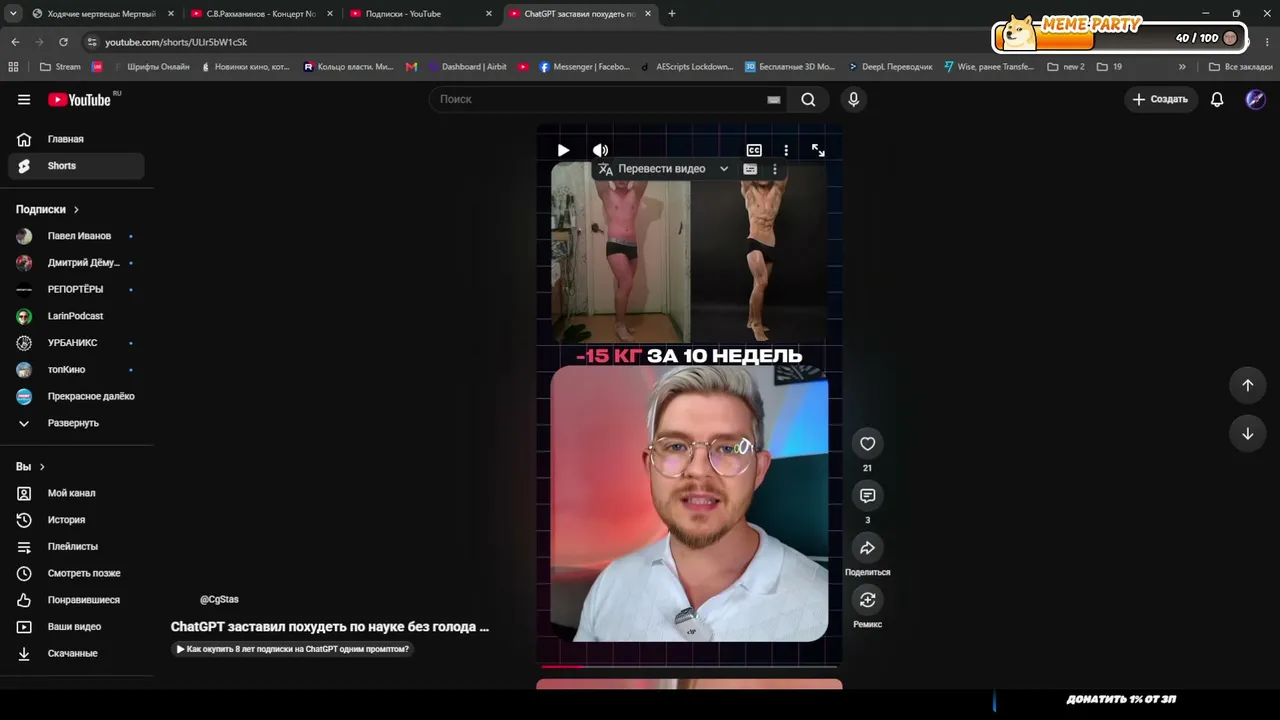Go to the previous Short
The image size is (1280, 720).
pos(1247,385)
